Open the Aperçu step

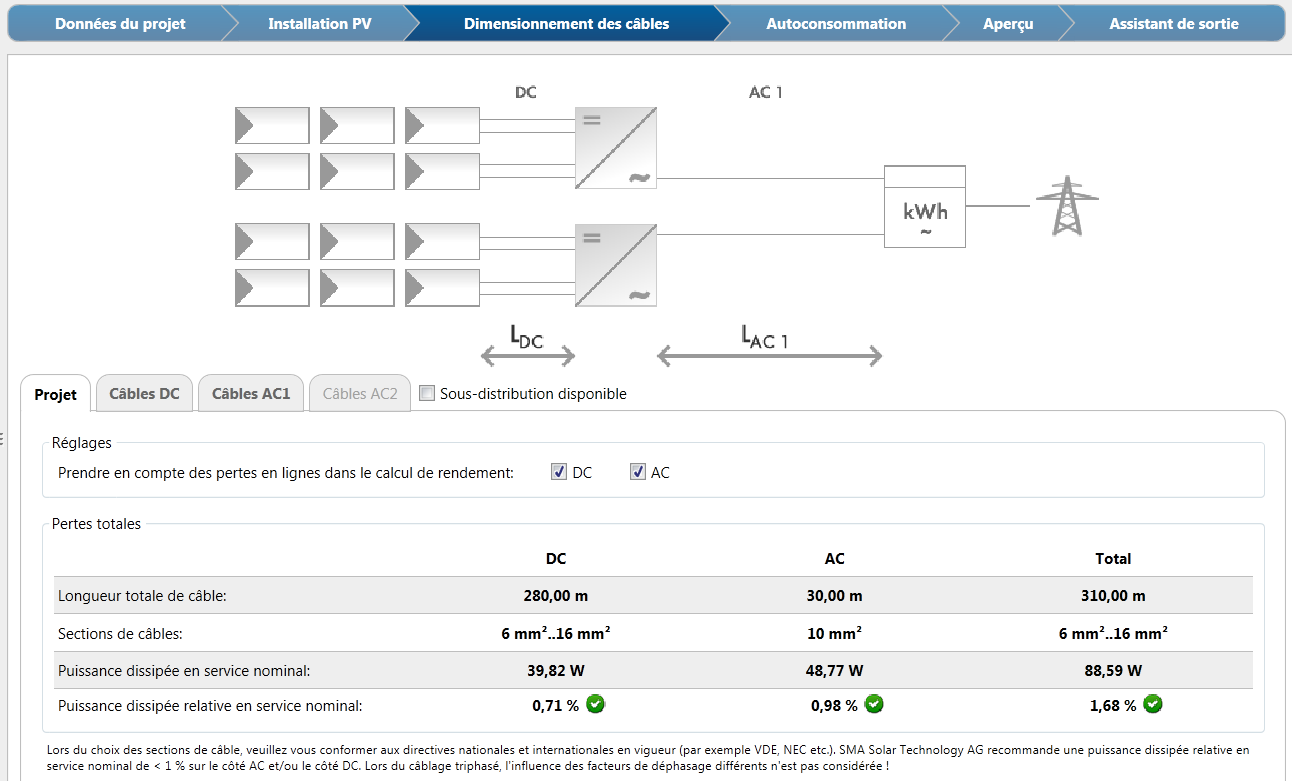click(1008, 24)
